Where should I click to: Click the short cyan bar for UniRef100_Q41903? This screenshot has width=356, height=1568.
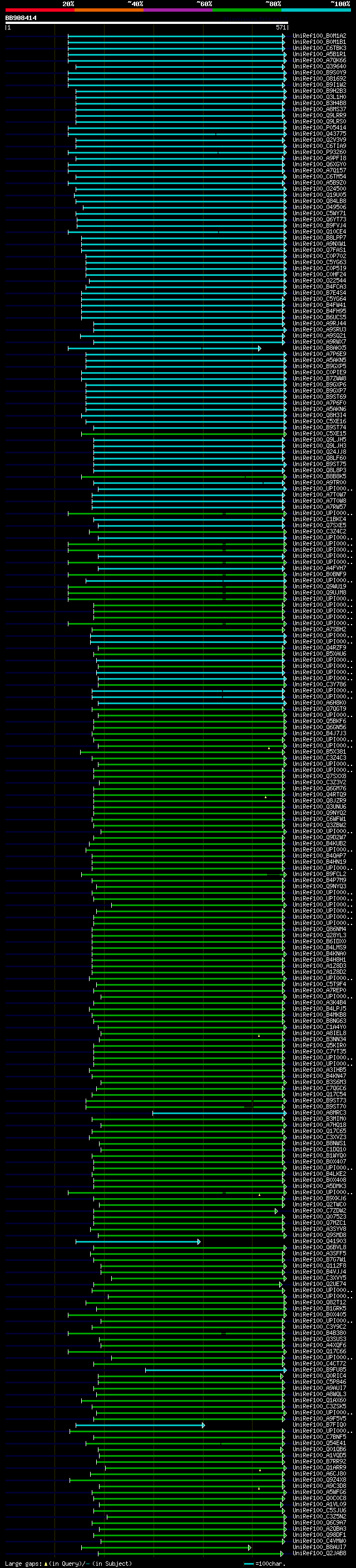pyautogui.click(x=138, y=1241)
